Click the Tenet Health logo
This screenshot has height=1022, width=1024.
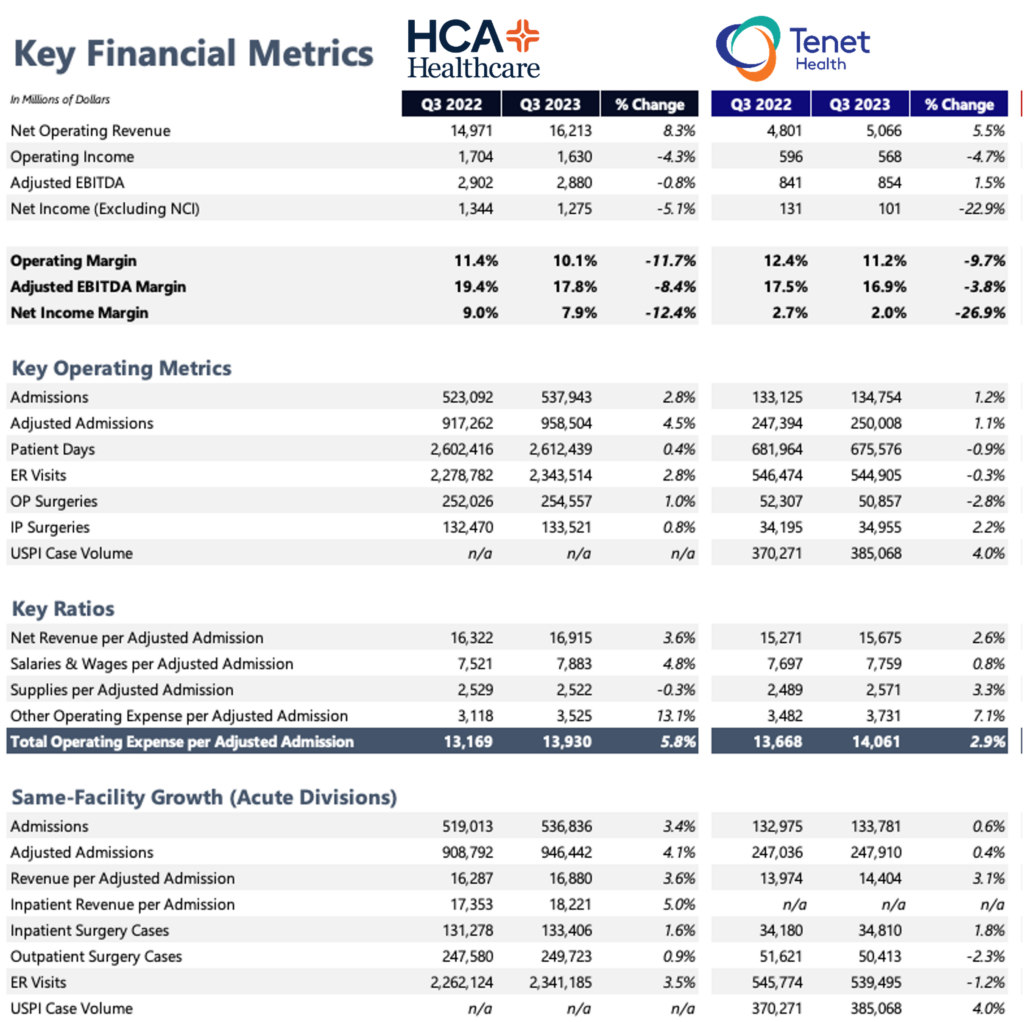793,48
